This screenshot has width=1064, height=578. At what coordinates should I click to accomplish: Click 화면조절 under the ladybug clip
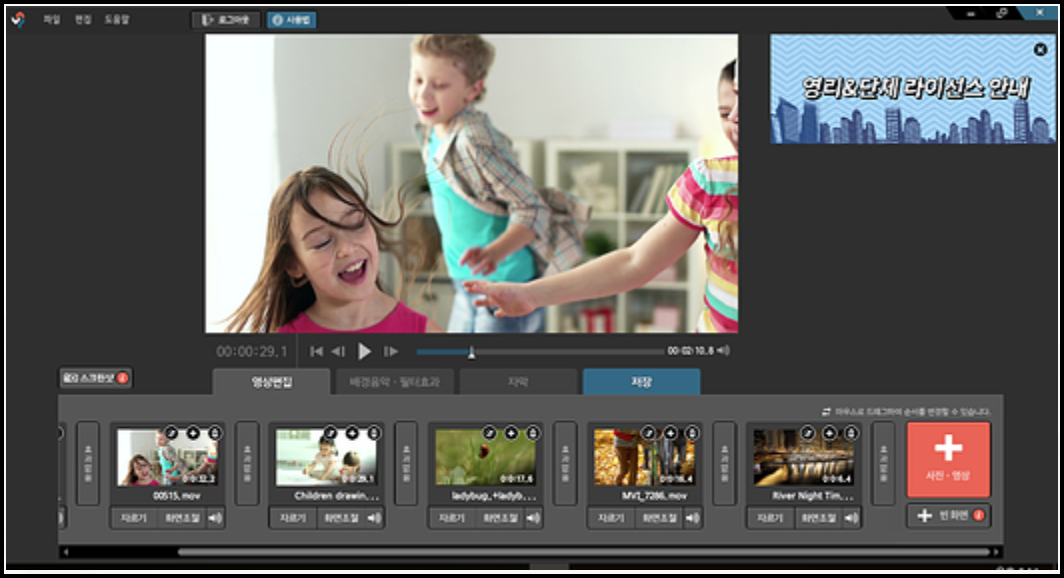(x=500, y=518)
